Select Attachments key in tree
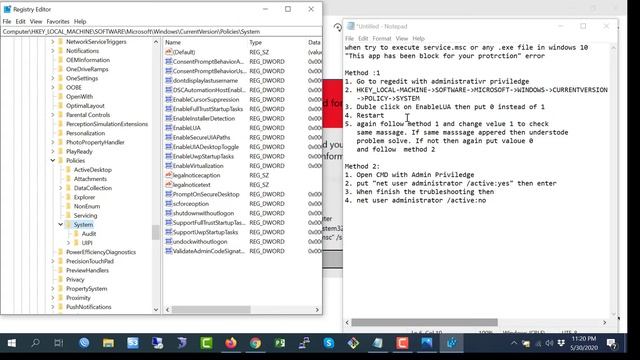This screenshot has width=640, height=360. (90, 179)
